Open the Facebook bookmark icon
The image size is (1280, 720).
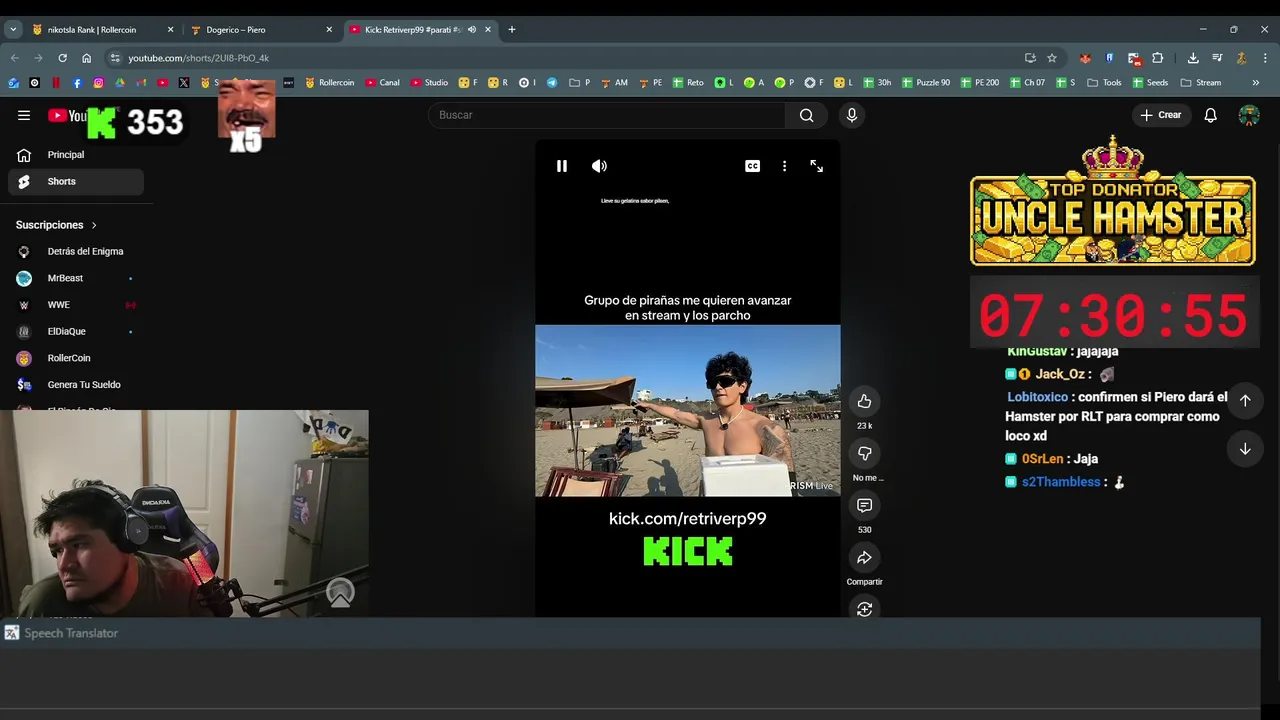coord(77,83)
